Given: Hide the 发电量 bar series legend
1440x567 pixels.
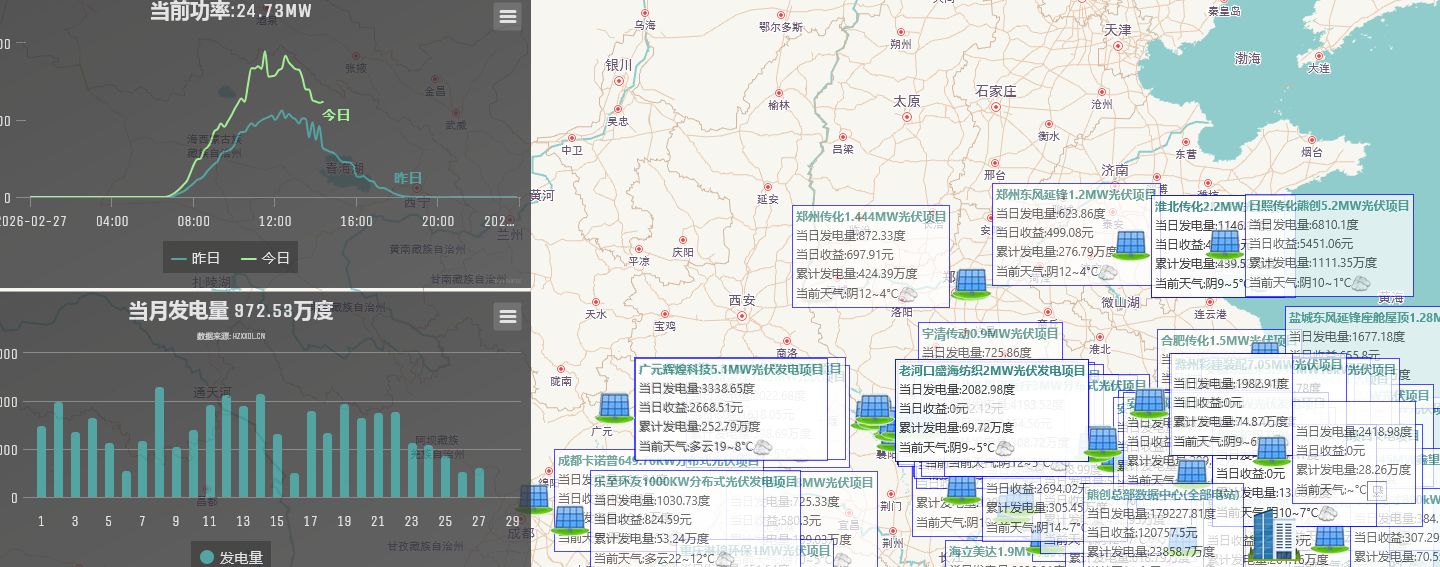Looking at the screenshot, I should point(231,557).
